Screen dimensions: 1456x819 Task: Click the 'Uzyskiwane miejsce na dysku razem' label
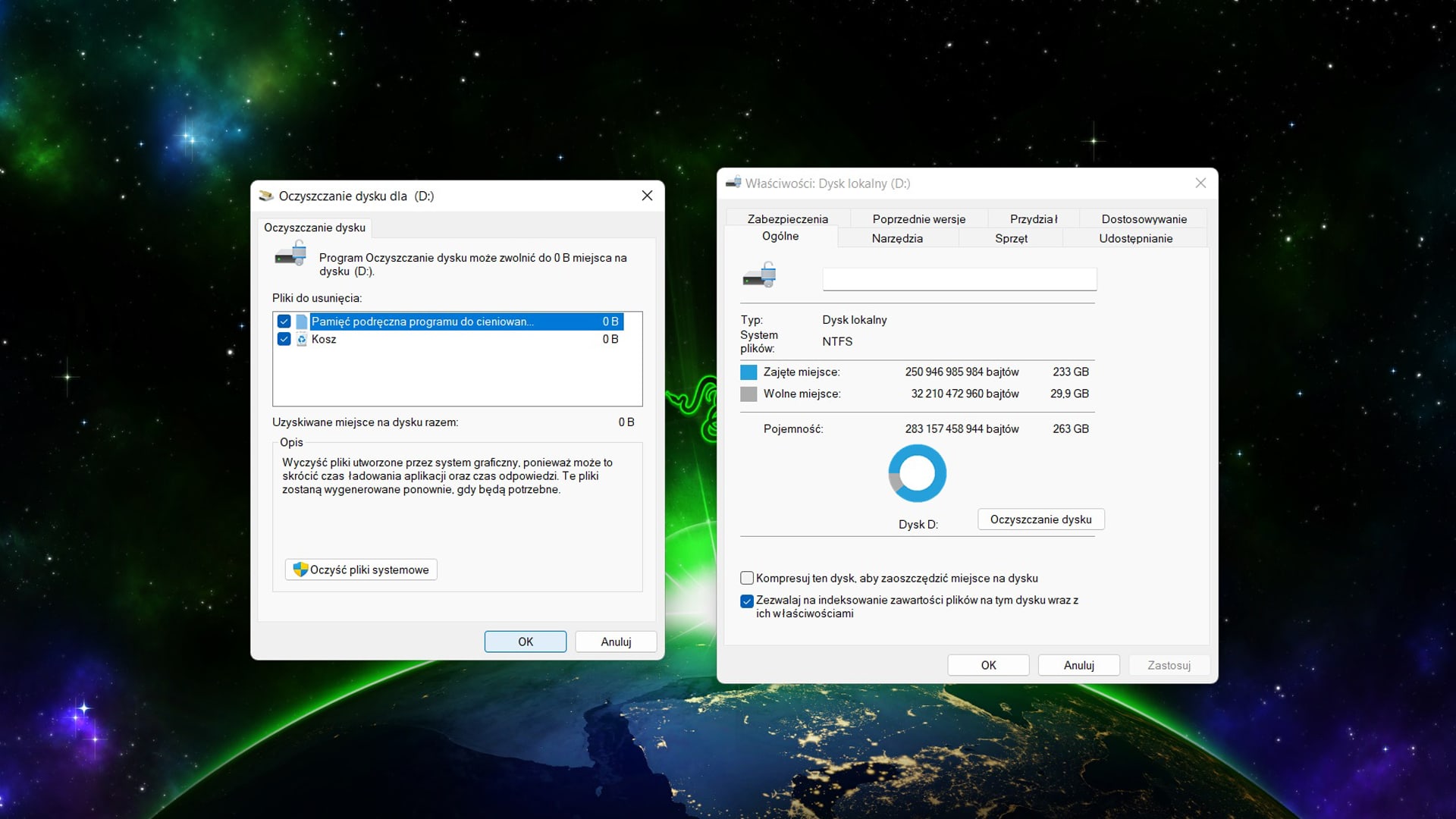366,422
